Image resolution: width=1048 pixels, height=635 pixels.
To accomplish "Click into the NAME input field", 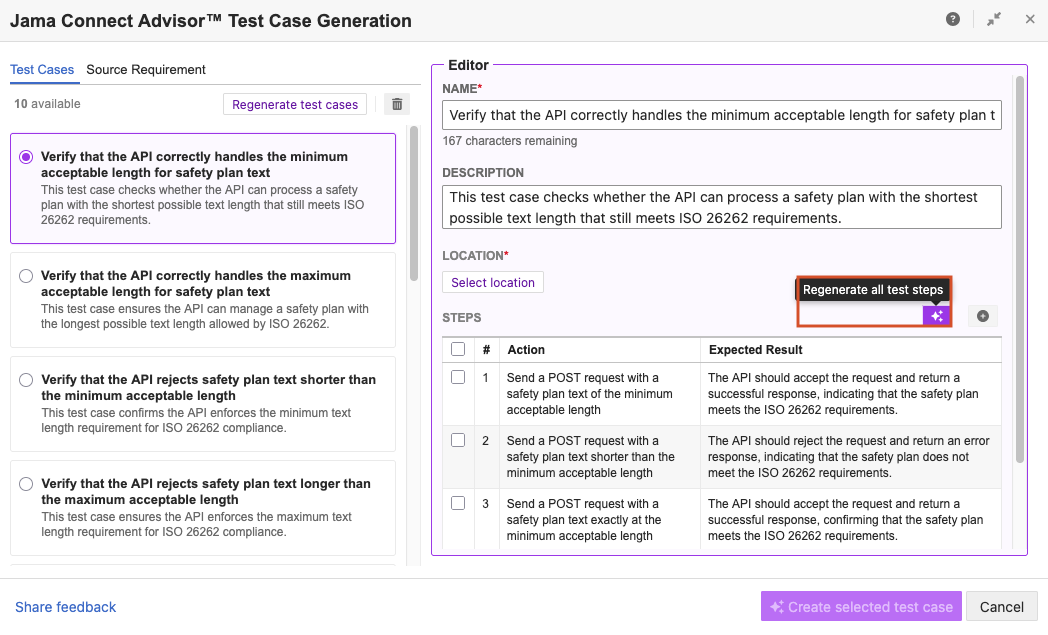I will (722, 115).
